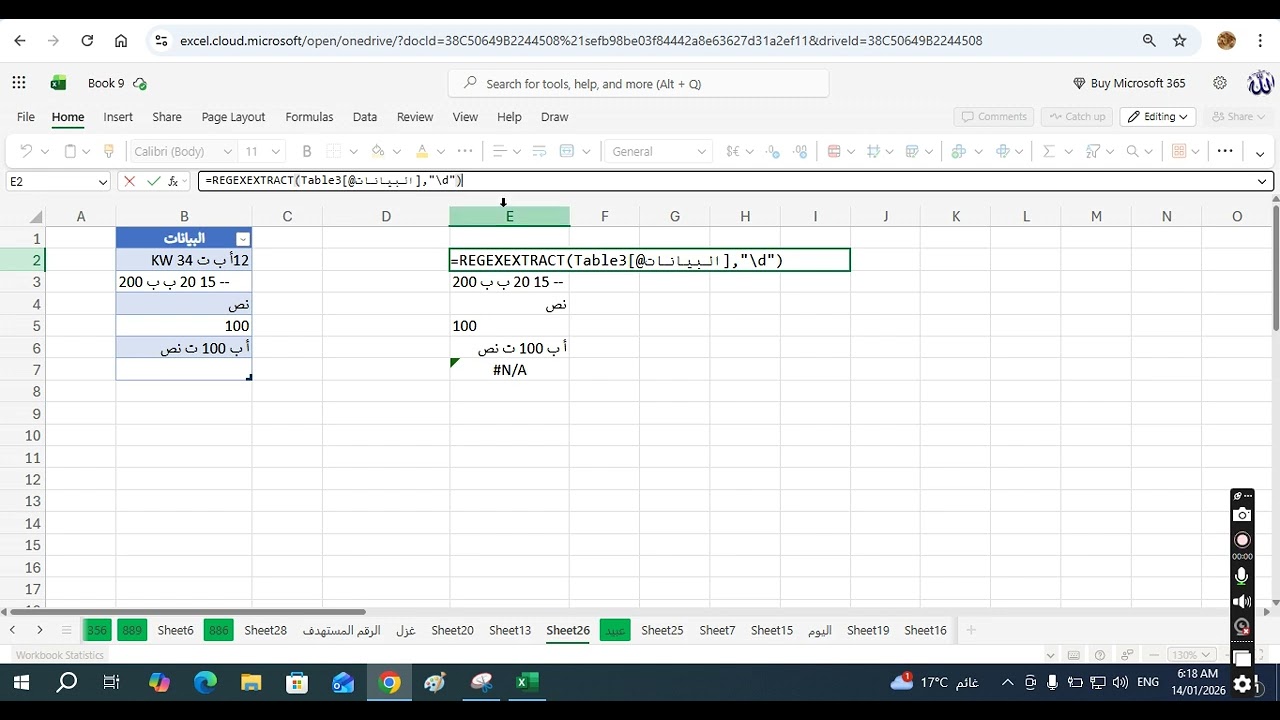Image resolution: width=1280 pixels, height=720 pixels.
Task: Click the Share button
Action: tap(1238, 116)
